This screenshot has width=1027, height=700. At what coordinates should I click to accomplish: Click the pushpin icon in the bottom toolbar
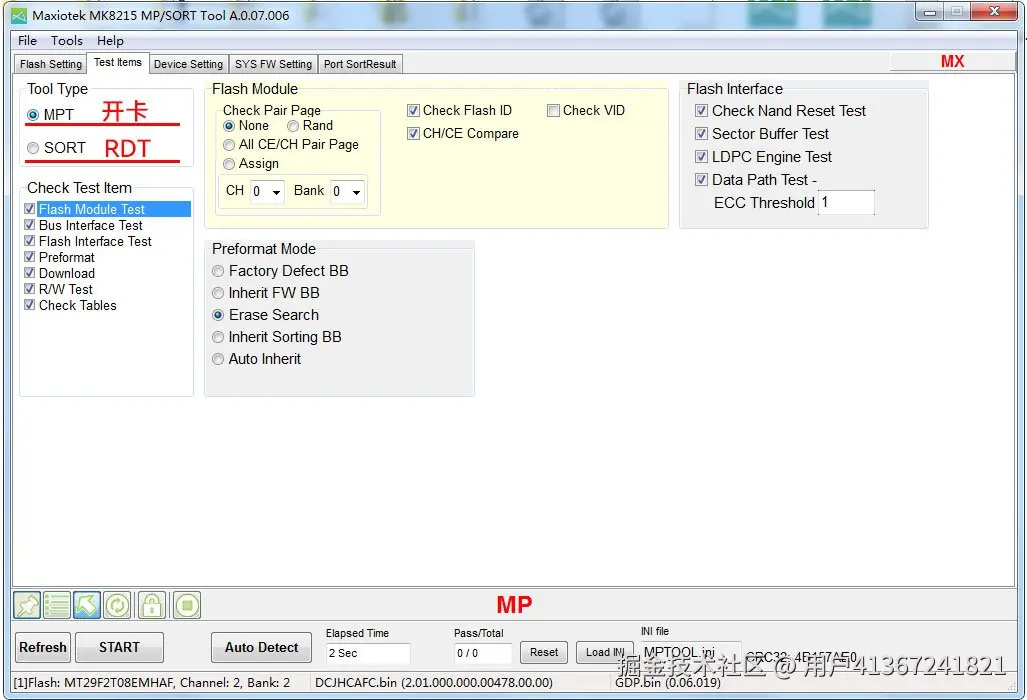28,605
